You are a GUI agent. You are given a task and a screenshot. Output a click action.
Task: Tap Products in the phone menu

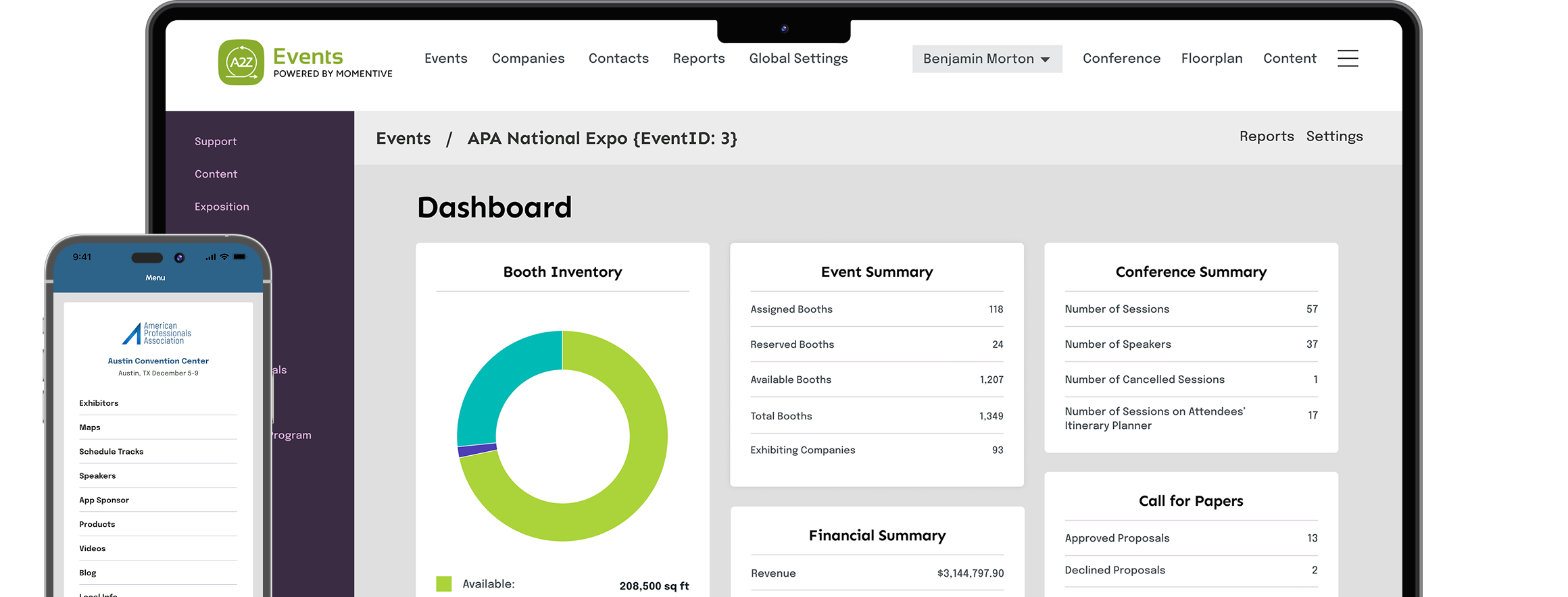[157, 525]
